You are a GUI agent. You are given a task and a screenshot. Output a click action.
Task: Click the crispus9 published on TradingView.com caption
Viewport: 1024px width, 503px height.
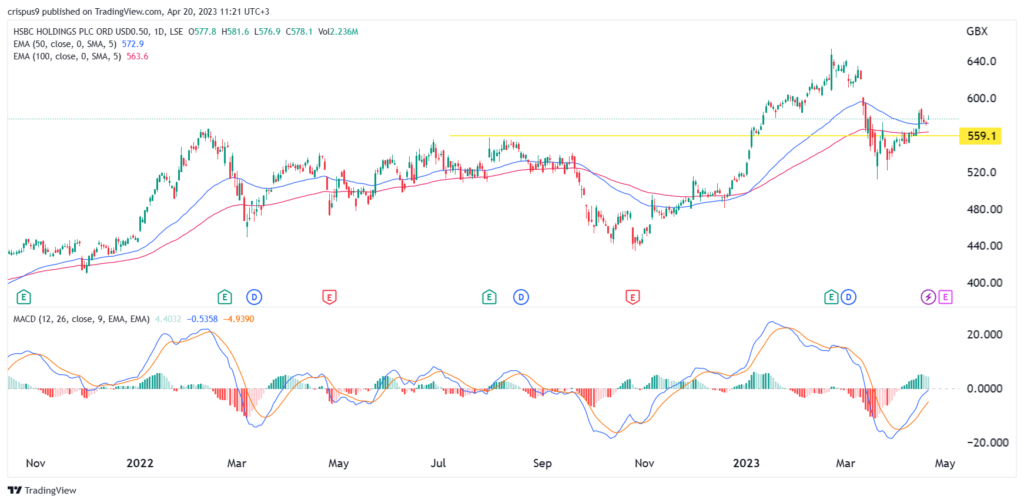click(x=140, y=11)
